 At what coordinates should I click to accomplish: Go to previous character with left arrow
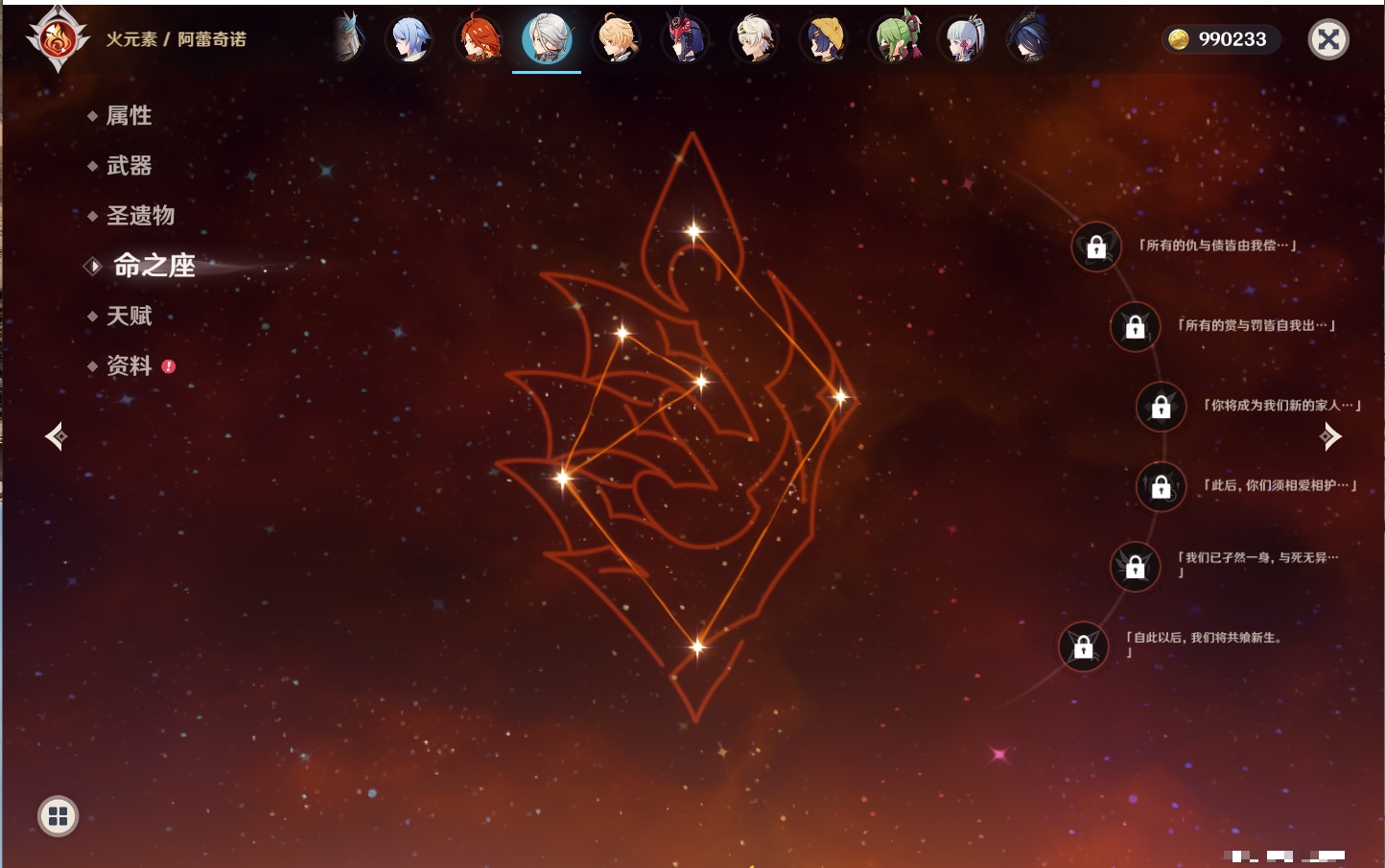tap(56, 436)
